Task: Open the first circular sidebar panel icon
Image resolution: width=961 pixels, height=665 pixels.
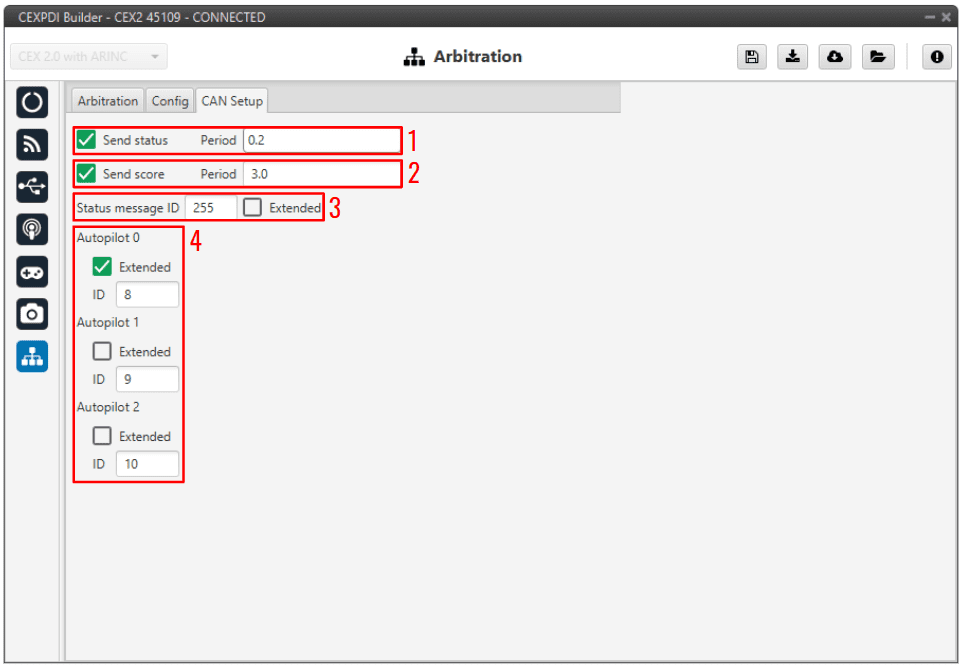Action: pyautogui.click(x=32, y=102)
